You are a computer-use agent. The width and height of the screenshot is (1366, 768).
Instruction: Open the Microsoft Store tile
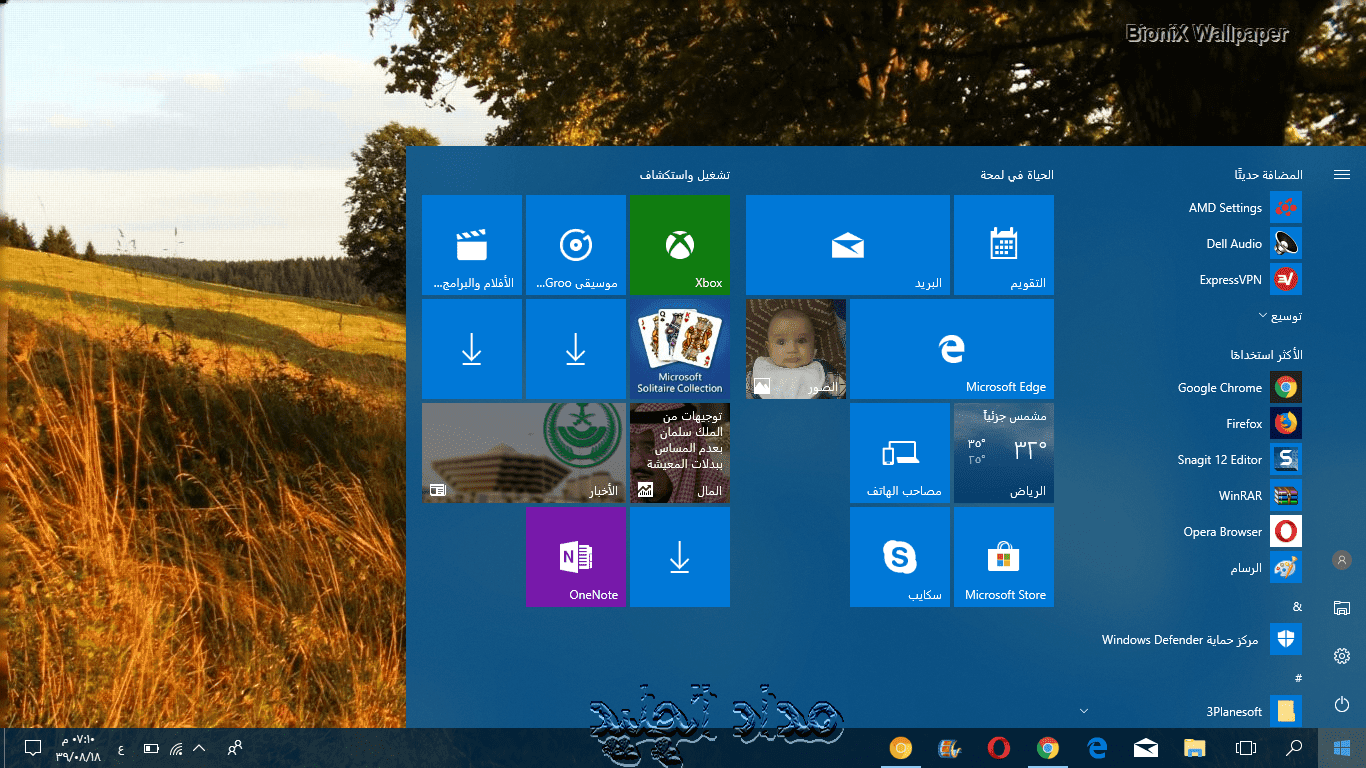pyautogui.click(x=1004, y=557)
